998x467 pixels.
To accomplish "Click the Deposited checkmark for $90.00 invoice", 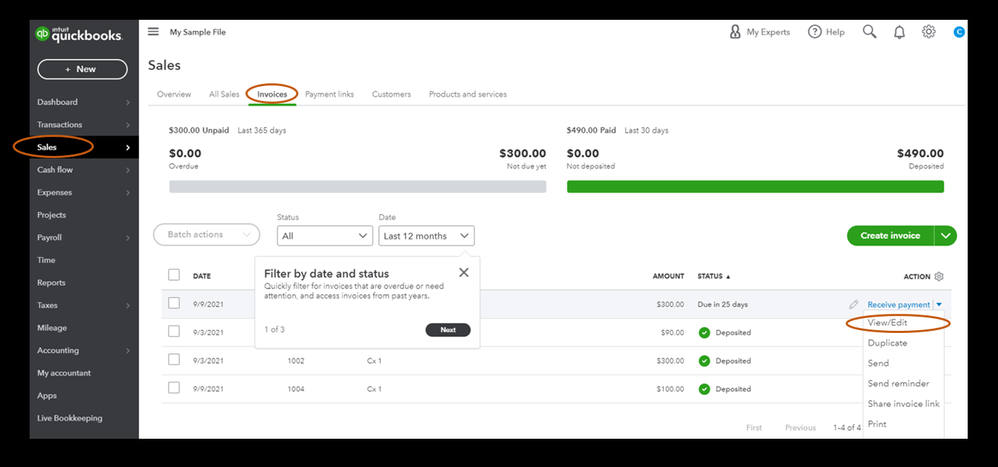I will (704, 333).
